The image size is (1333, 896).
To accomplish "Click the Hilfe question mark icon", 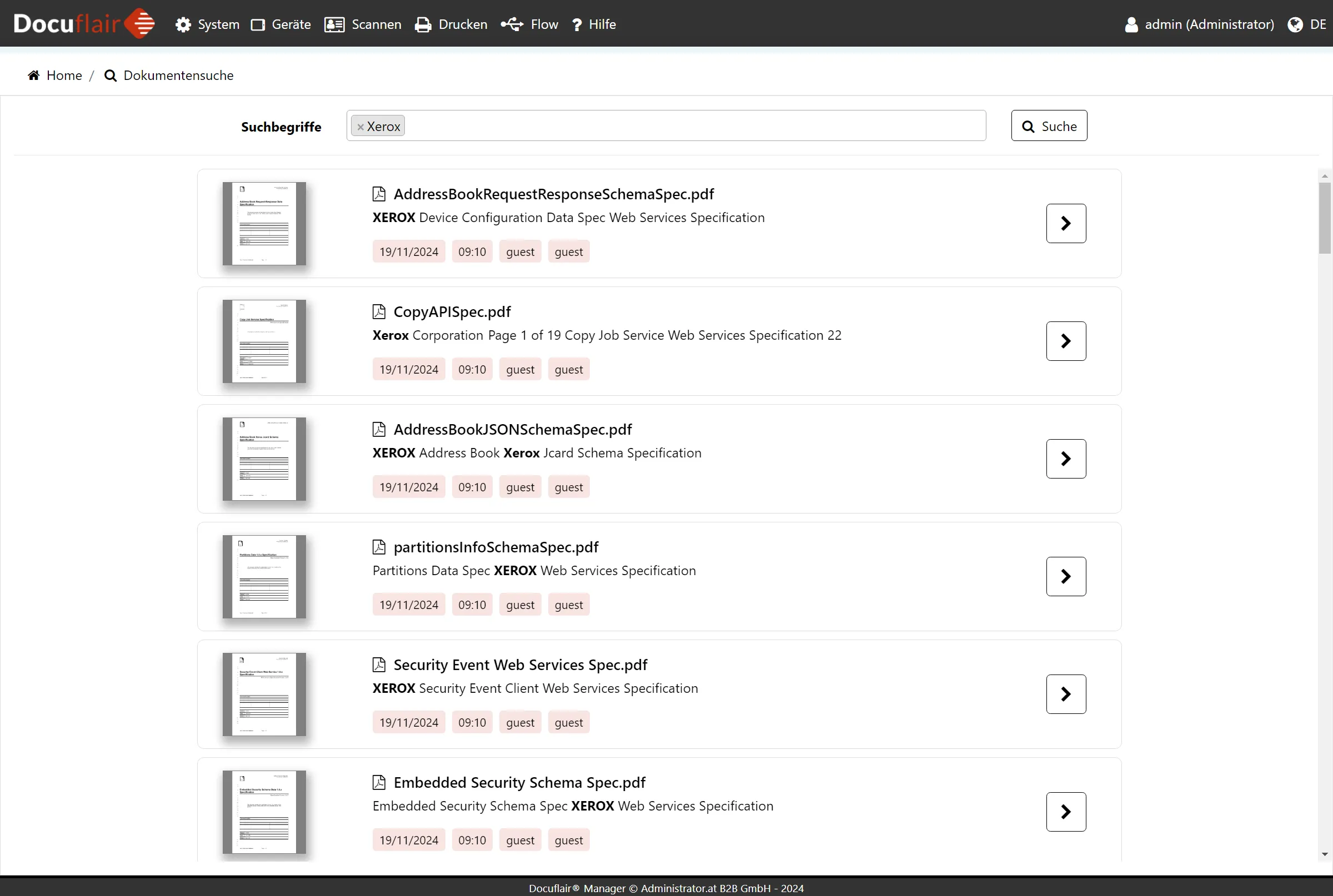I will [577, 24].
